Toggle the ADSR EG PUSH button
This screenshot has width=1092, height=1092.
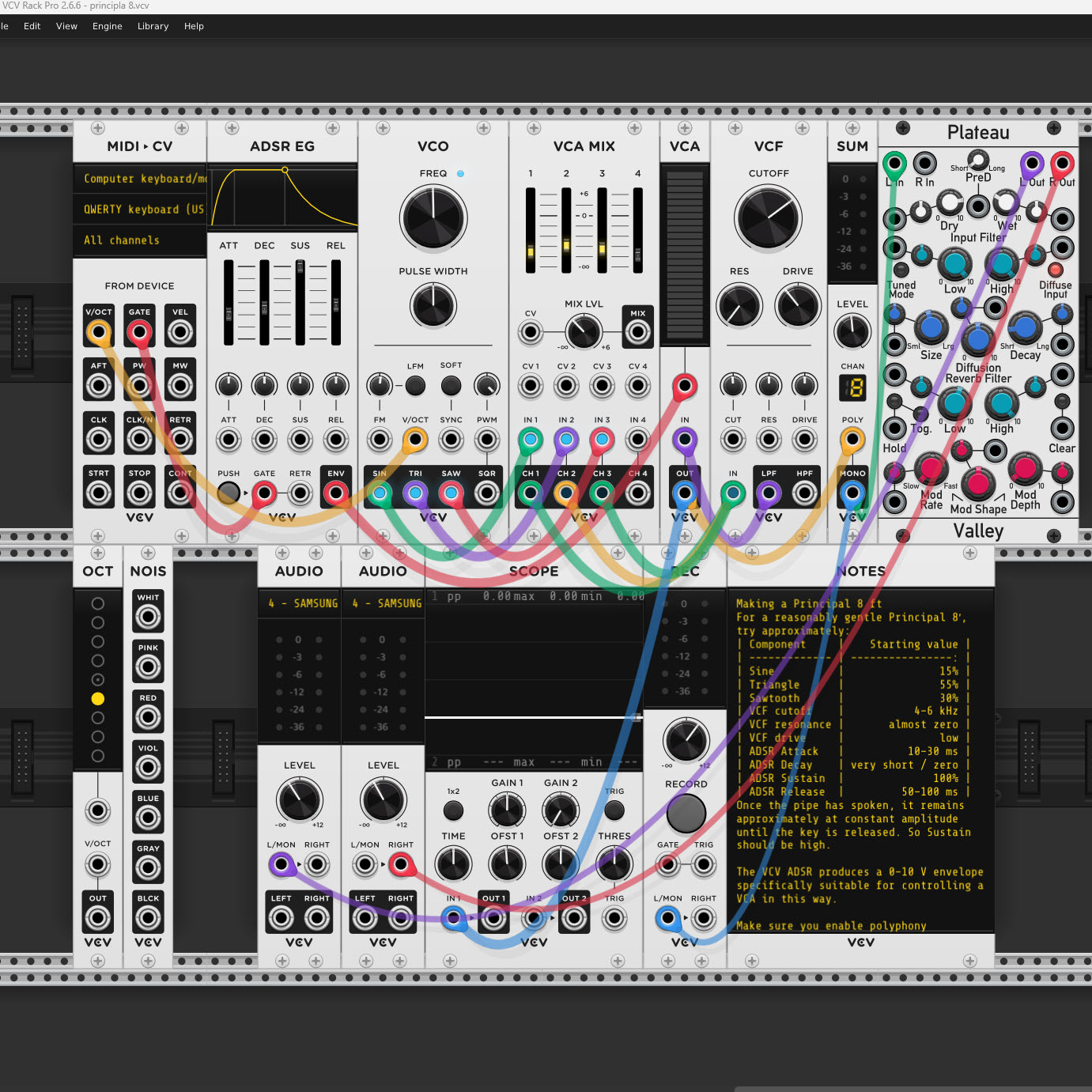pos(229,493)
